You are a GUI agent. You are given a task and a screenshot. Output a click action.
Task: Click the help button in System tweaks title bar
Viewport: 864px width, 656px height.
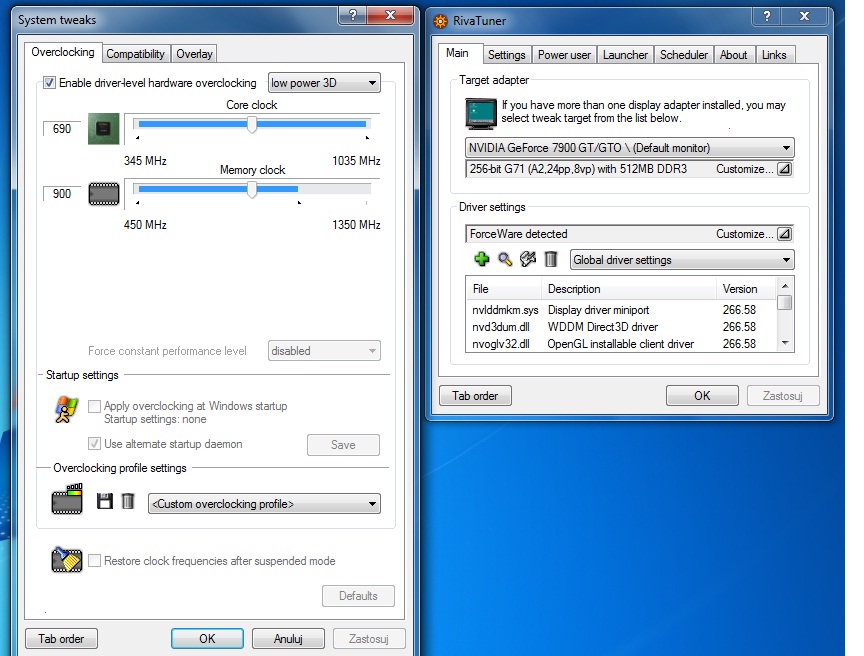click(x=353, y=15)
